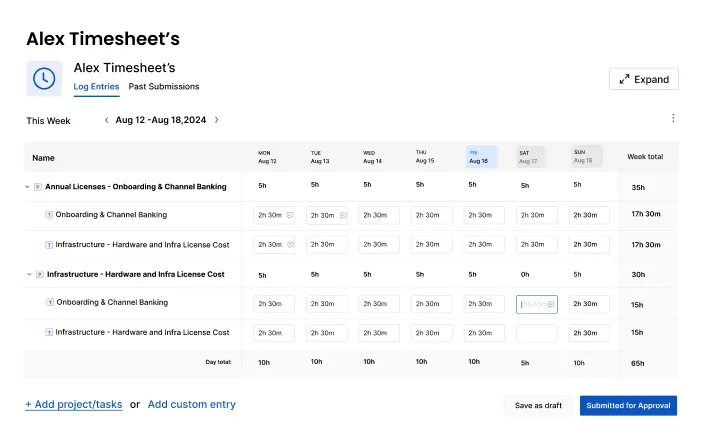Click the Add custom entry link
710x445 pixels.
click(192, 405)
